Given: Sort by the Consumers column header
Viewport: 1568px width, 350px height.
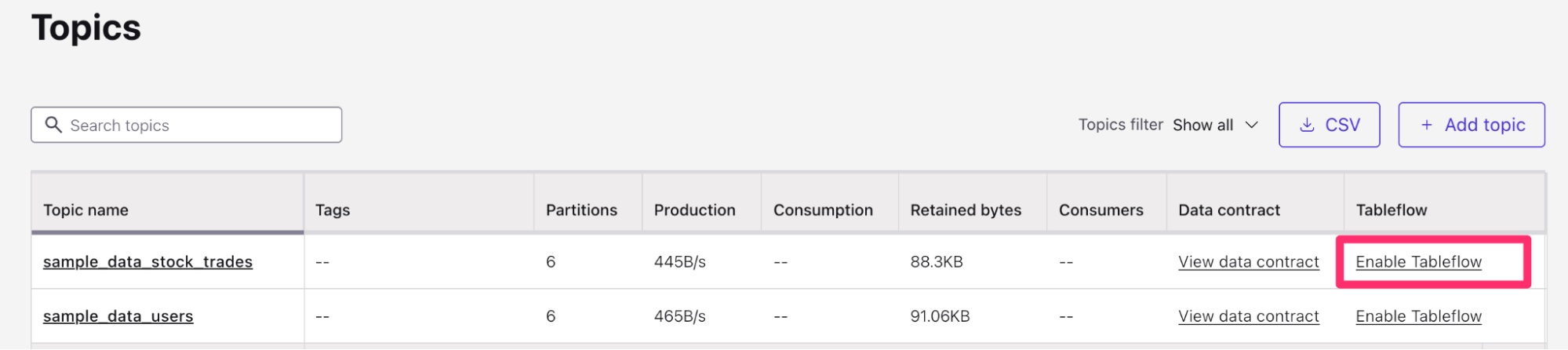Looking at the screenshot, I should (x=1101, y=210).
